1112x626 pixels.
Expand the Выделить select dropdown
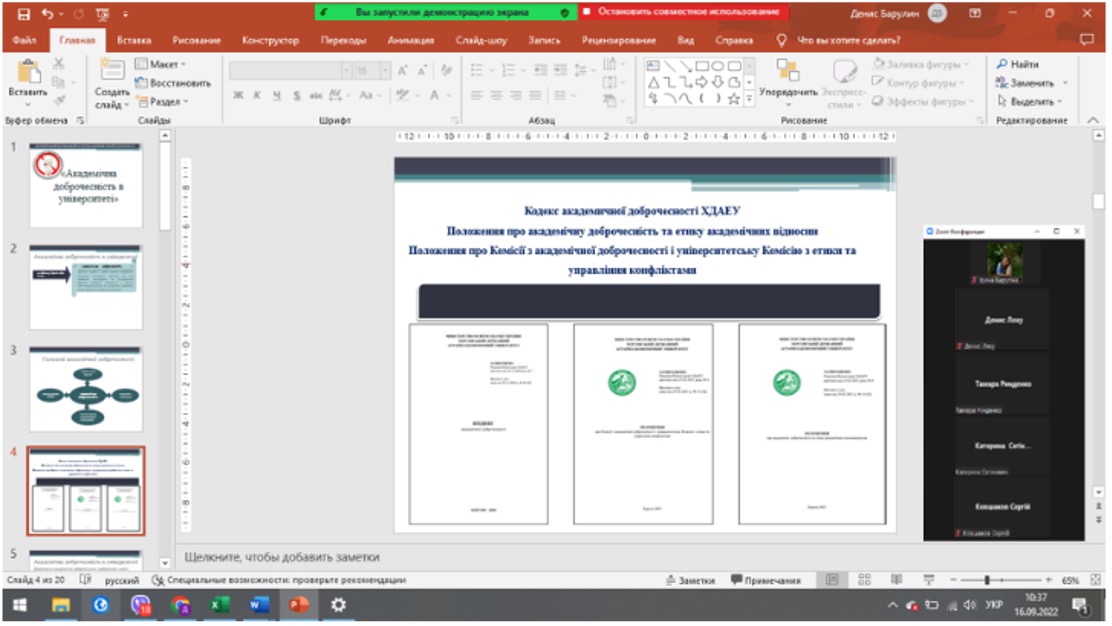click(1031, 102)
